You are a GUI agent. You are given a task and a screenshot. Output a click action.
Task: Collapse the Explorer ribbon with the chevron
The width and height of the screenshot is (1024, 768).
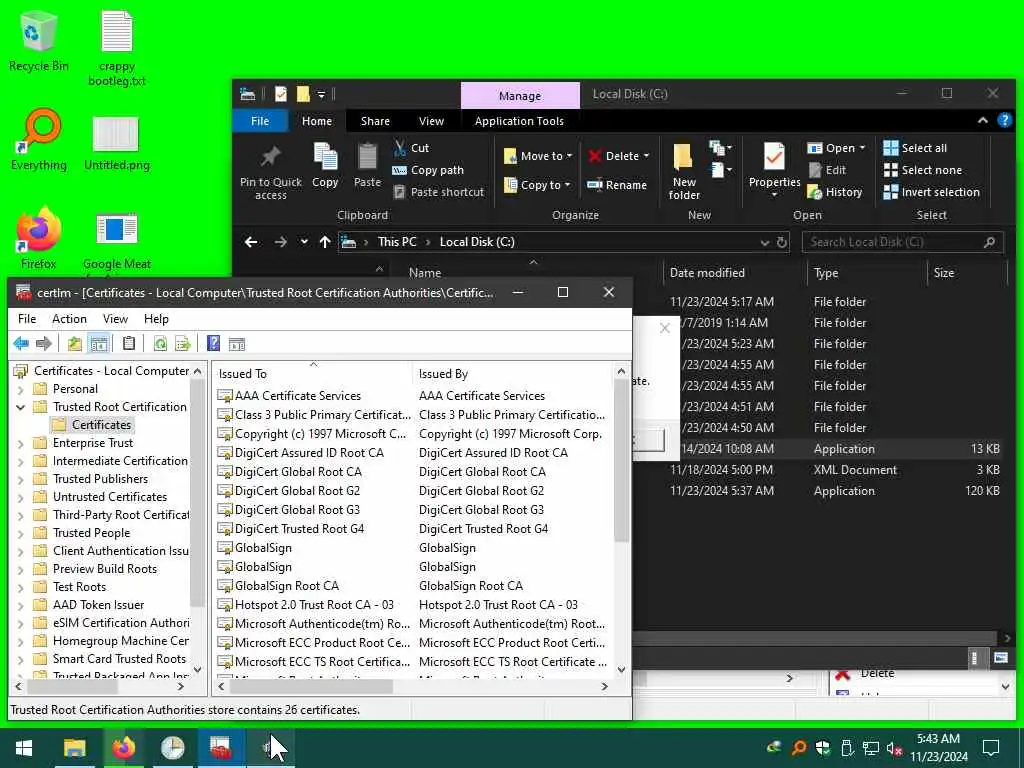click(x=982, y=120)
